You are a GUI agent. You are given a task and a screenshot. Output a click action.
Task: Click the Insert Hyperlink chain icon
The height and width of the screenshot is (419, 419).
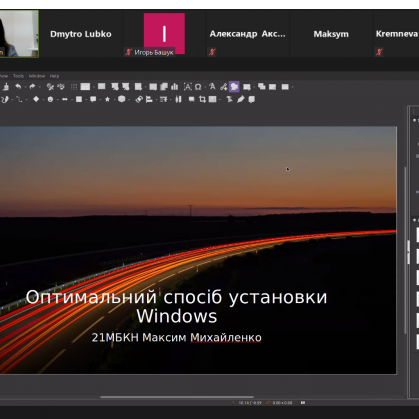click(223, 87)
